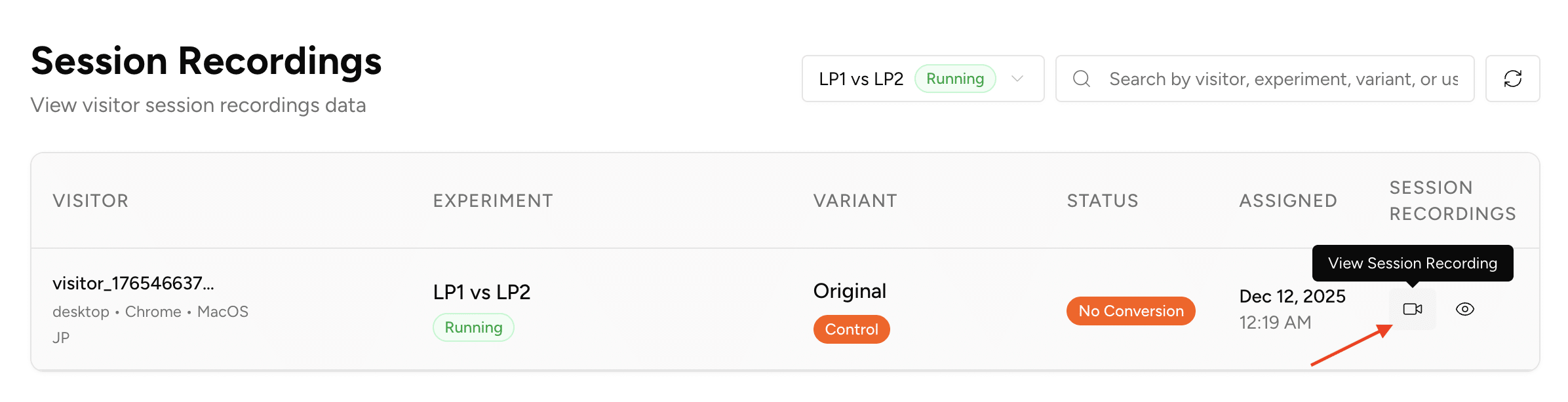Open the LP1 vs LP2 experiment dropdown
This screenshot has width=1568, height=402.
point(861,79)
